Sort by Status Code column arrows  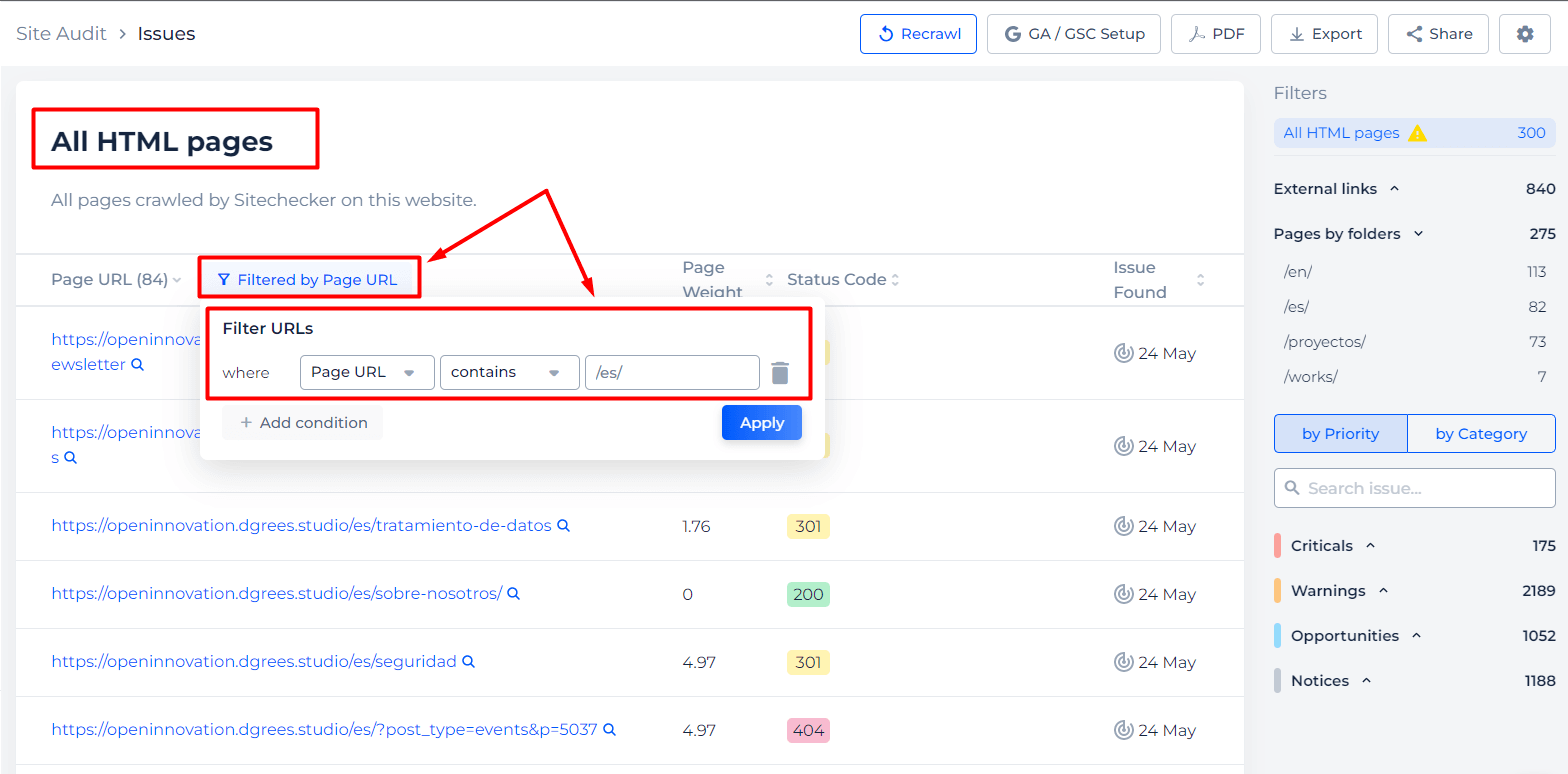[895, 280]
